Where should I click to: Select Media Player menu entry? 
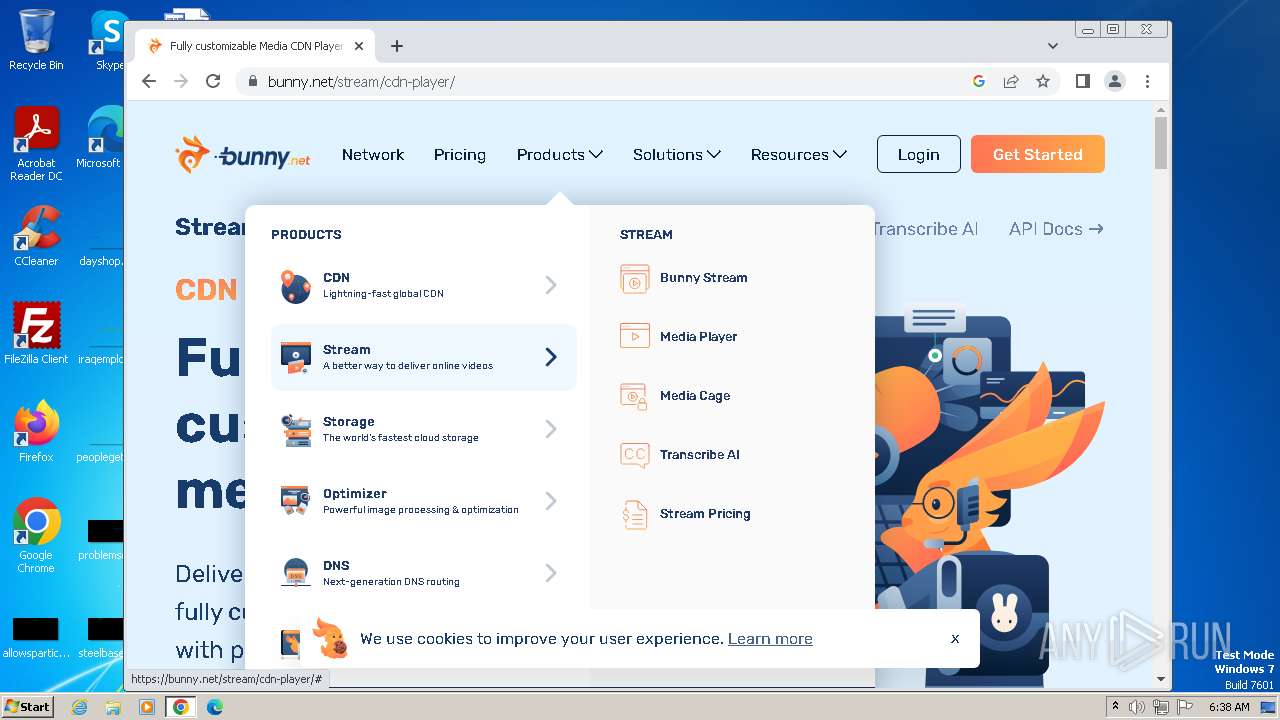point(698,337)
